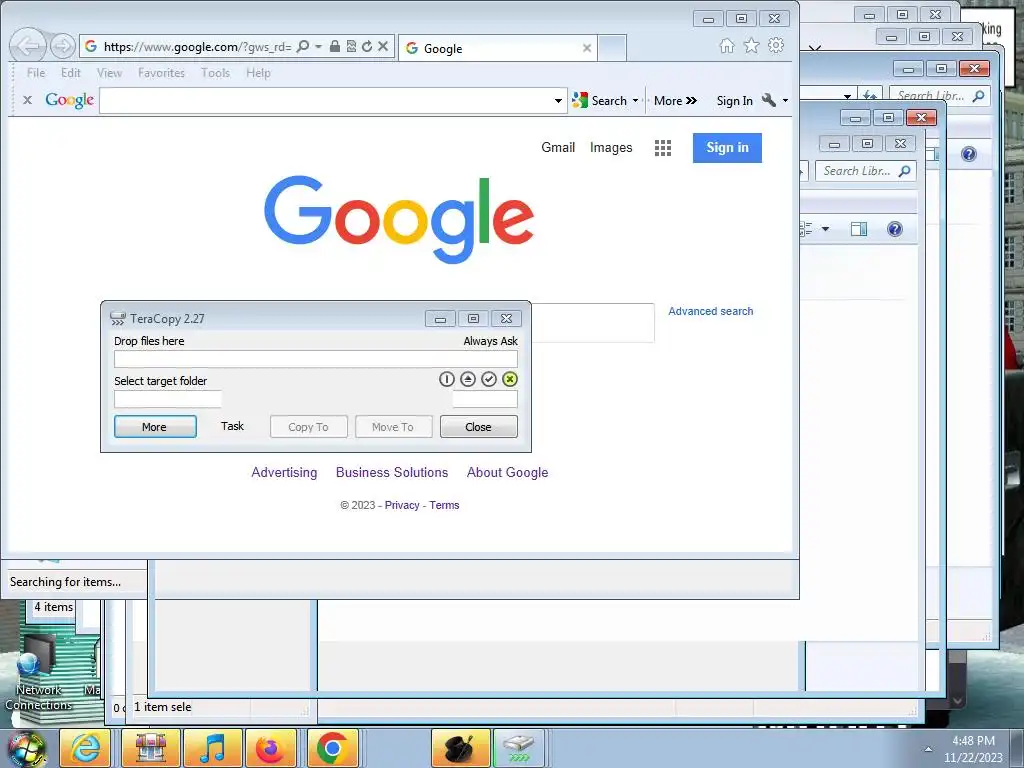Expand the Explorer view options dropdown arrow
The height and width of the screenshot is (768, 1024).
[x=825, y=229]
